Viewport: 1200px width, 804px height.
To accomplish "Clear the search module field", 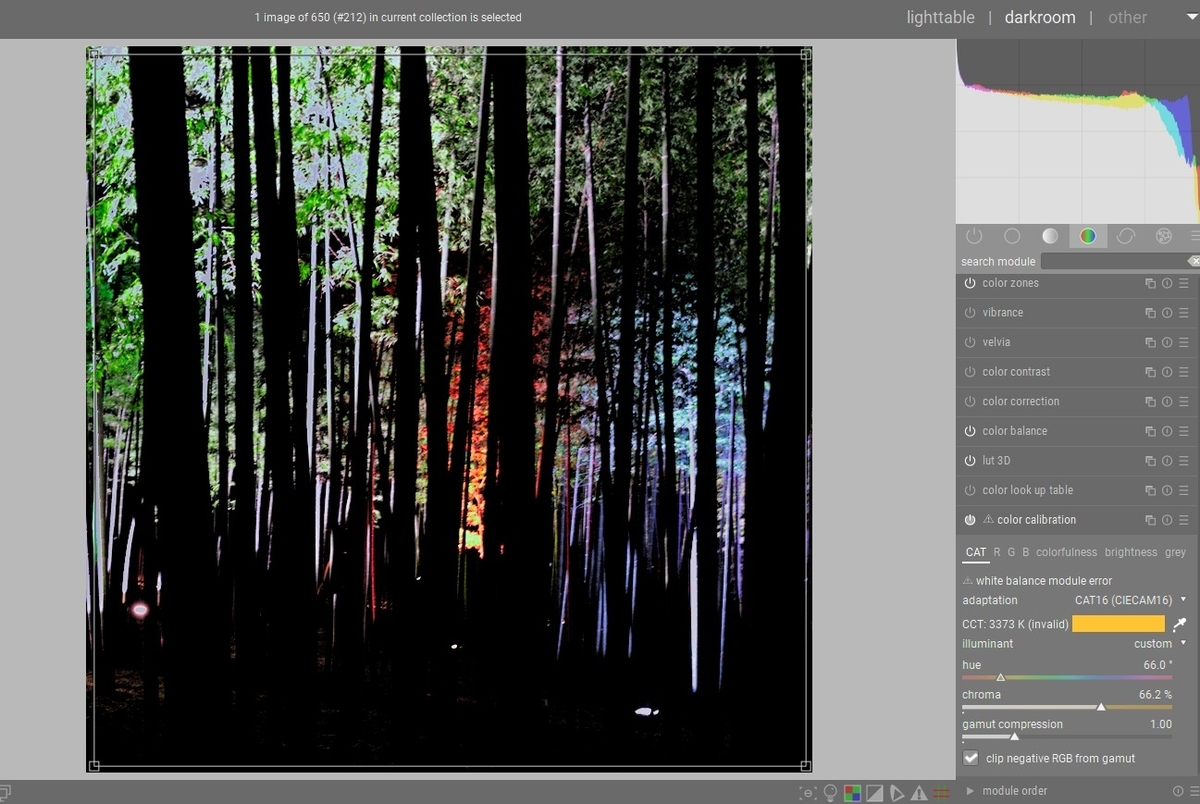I will click(1194, 261).
